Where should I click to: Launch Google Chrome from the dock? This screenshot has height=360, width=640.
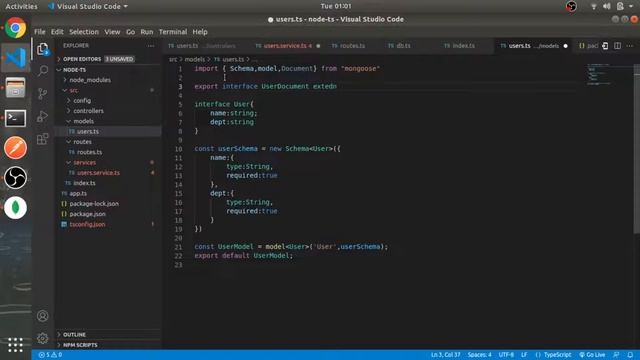click(16, 28)
